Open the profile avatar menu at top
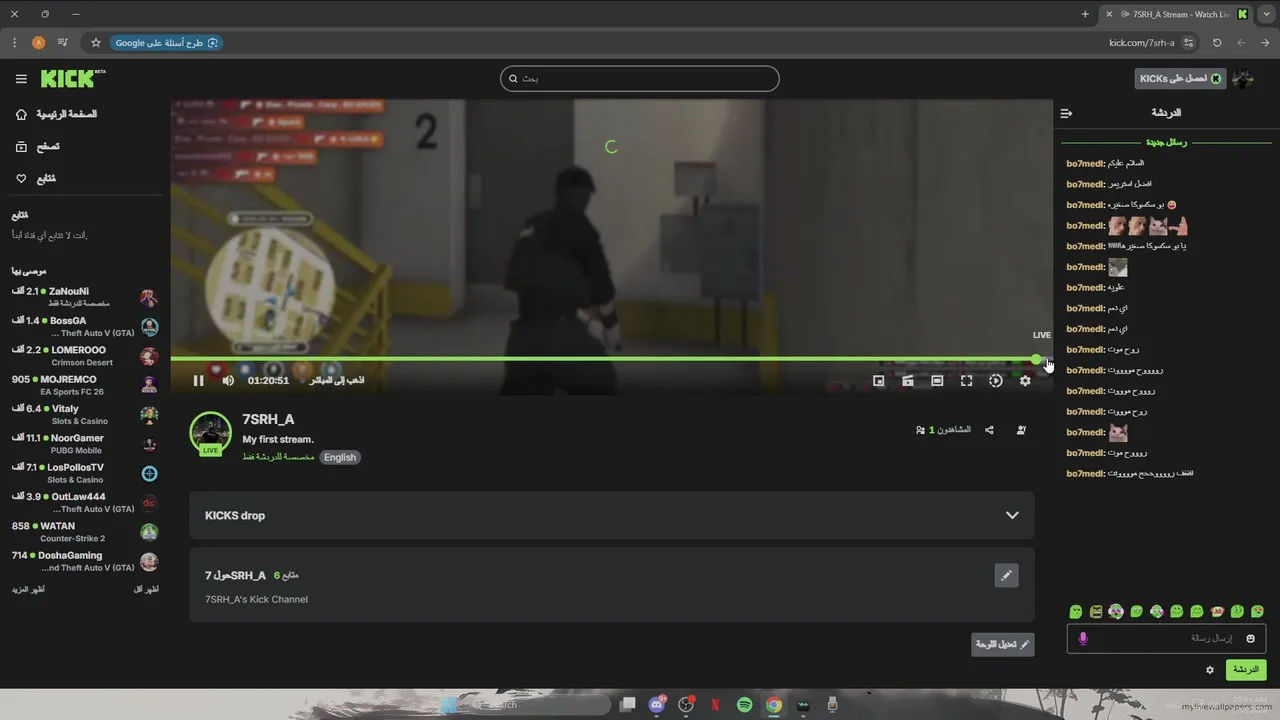This screenshot has height=720, width=1280. click(x=1243, y=78)
